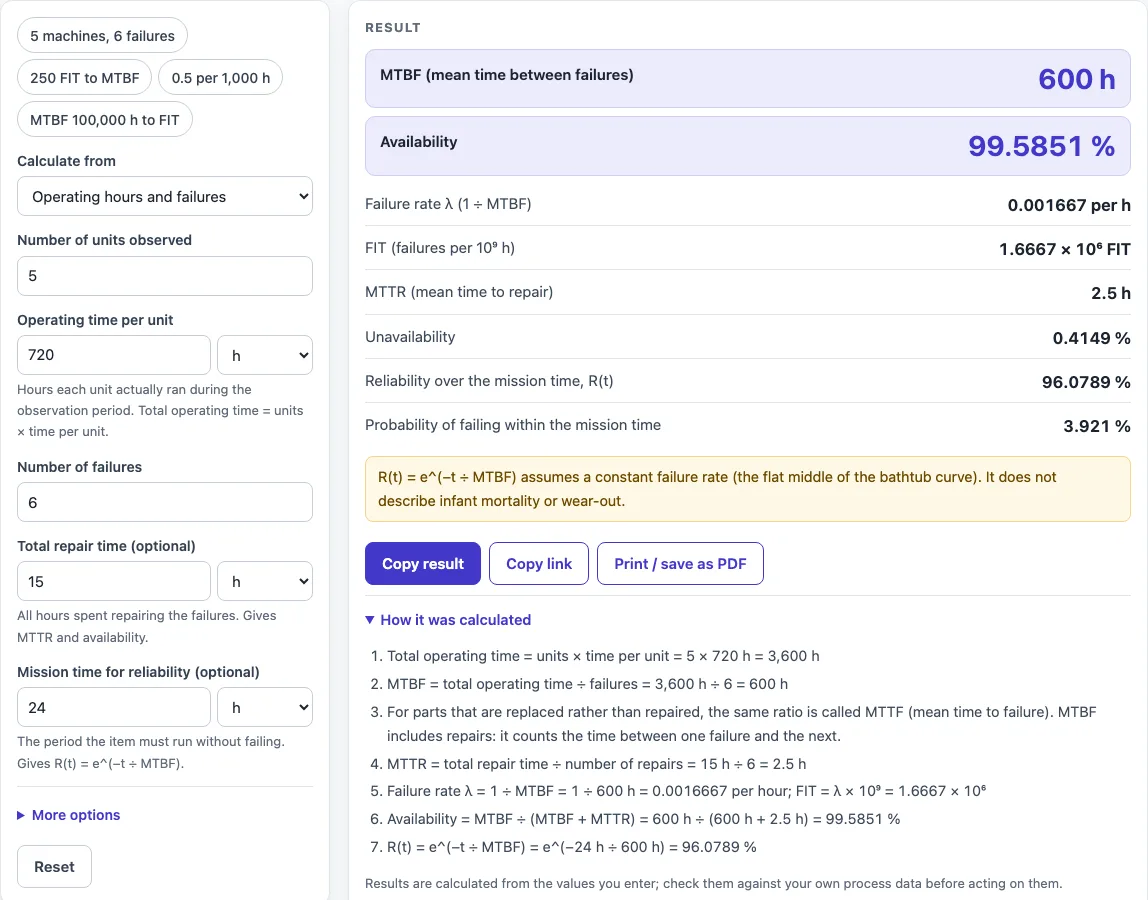Image resolution: width=1148 pixels, height=900 pixels.
Task: Expand the More options section
Action: [69, 815]
